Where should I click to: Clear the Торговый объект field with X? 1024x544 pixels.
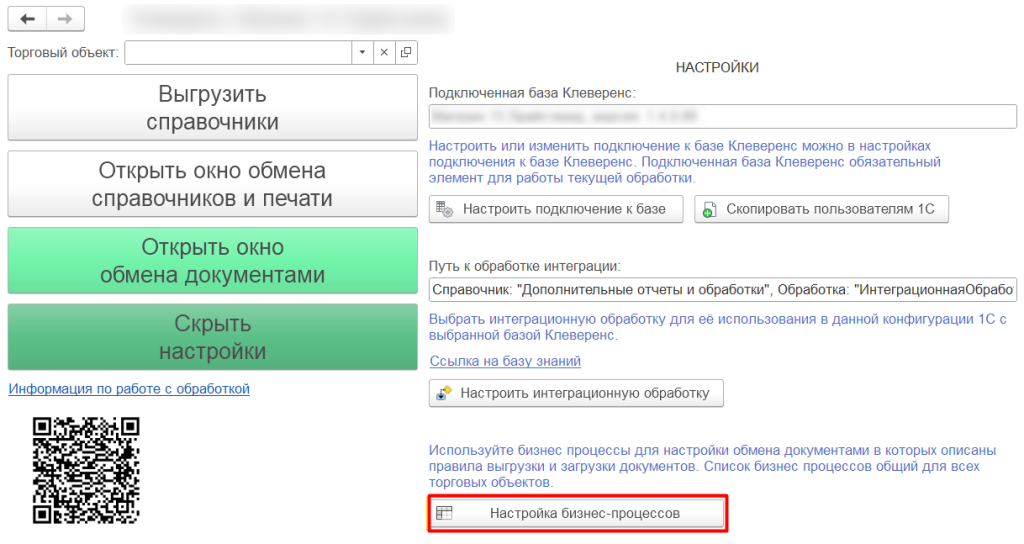383,52
